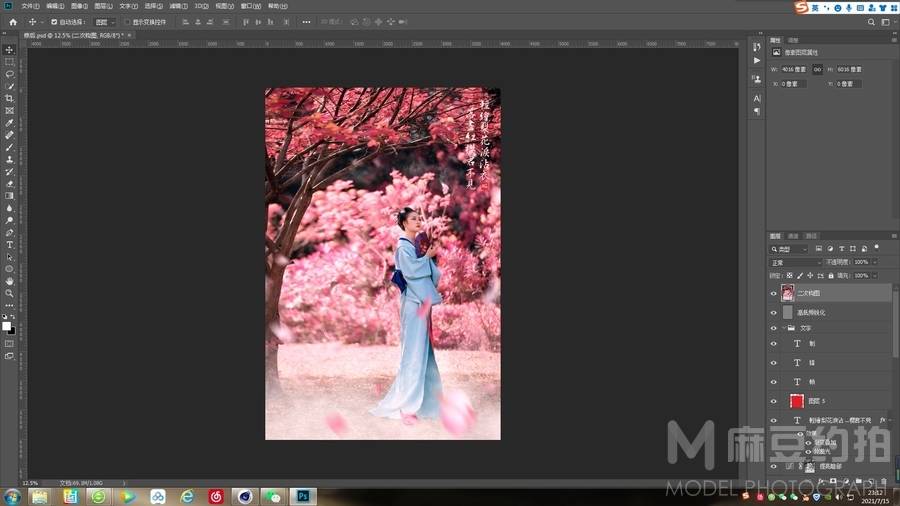Click the lock transparent pixels icon
This screenshot has height=506, width=900.
(789, 276)
